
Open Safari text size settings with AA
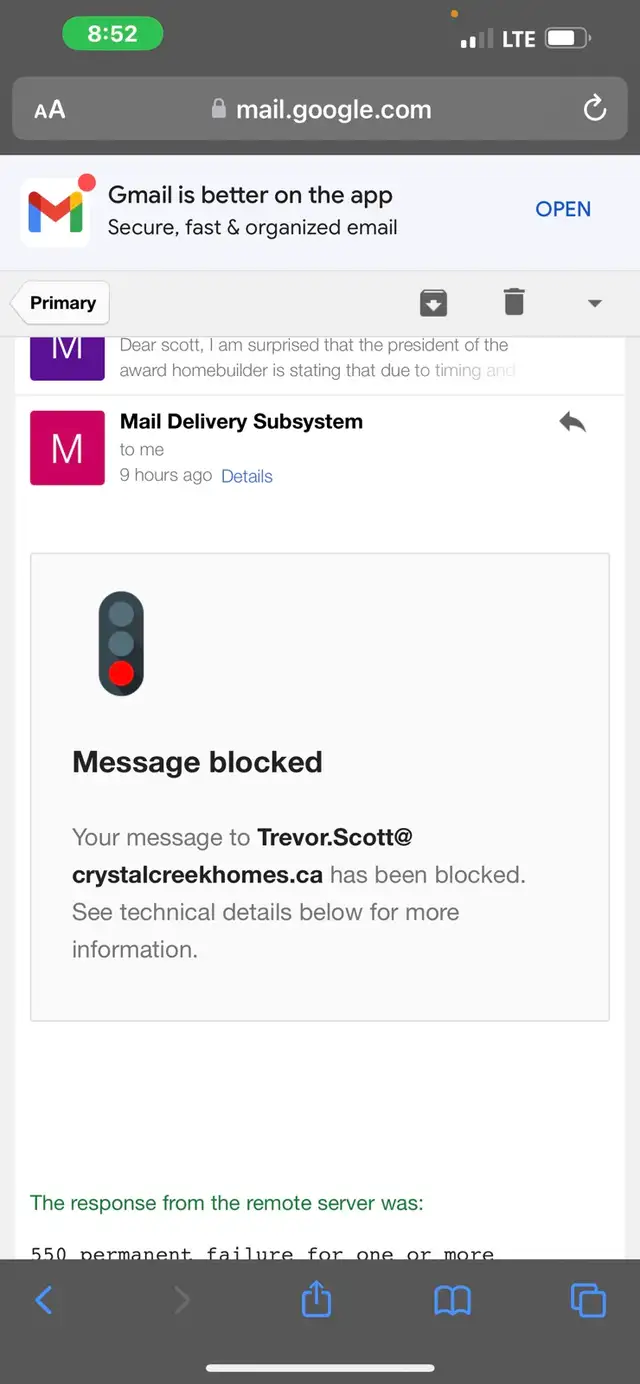47,109
